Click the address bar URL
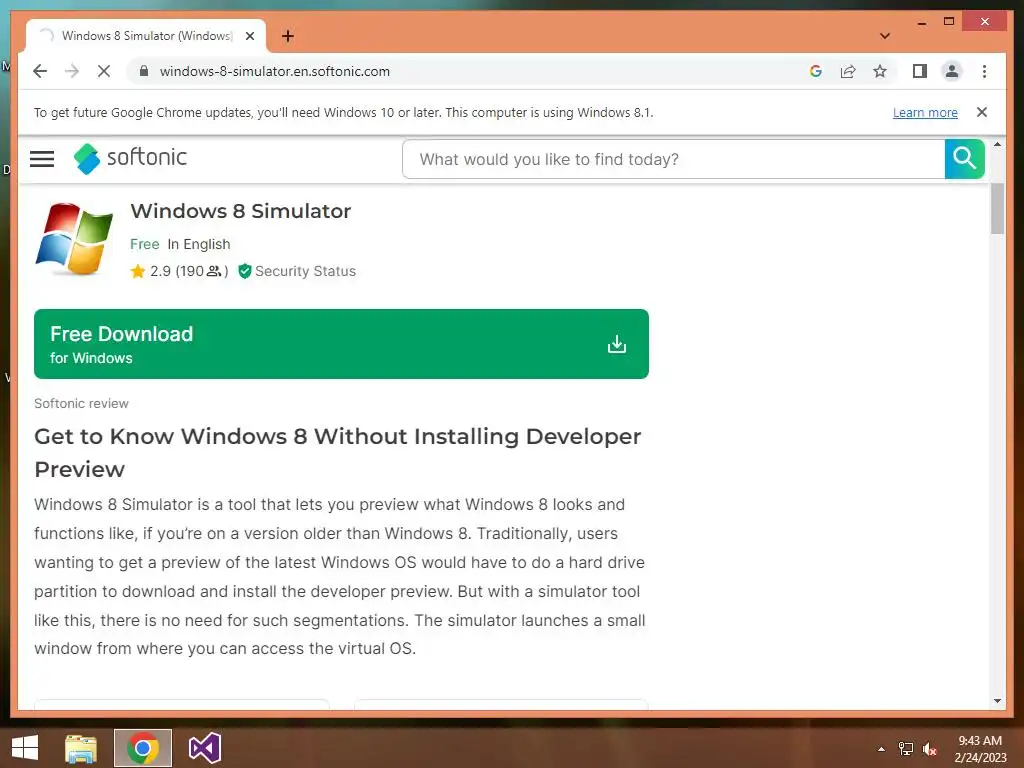 pyautogui.click(x=274, y=71)
